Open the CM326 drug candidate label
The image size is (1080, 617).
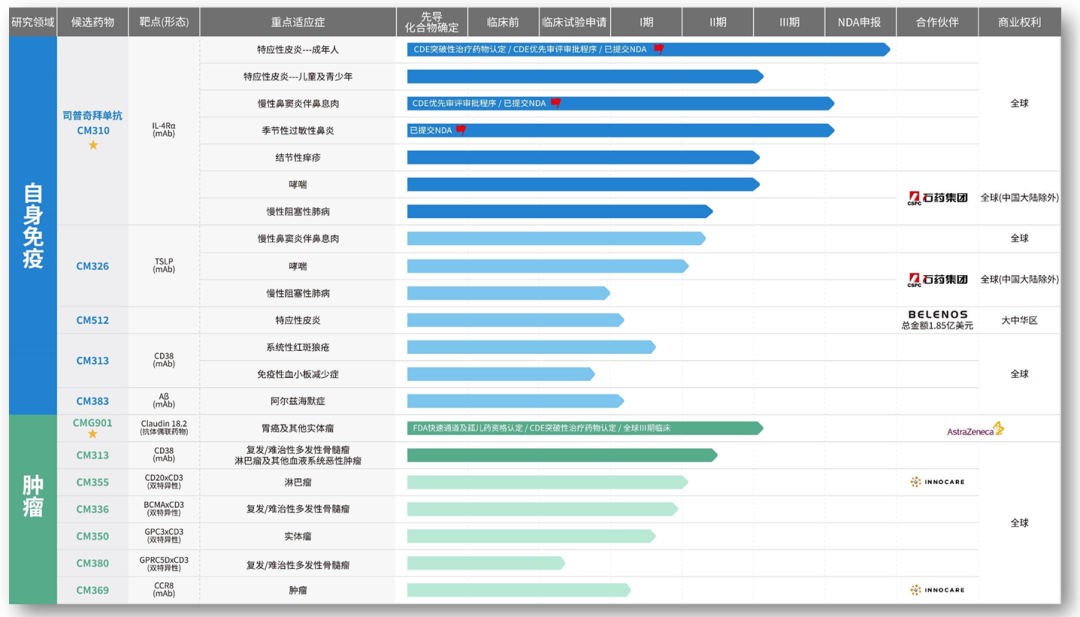pyautogui.click(x=92, y=266)
